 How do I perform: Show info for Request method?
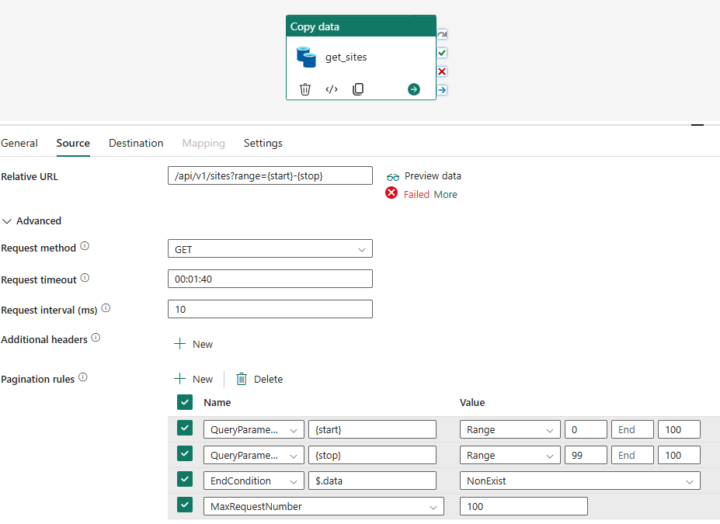(85, 246)
